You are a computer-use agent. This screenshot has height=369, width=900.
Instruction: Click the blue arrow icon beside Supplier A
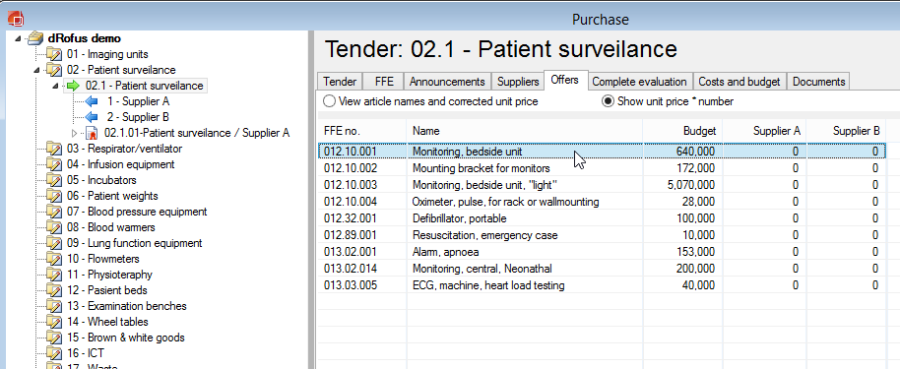point(91,102)
